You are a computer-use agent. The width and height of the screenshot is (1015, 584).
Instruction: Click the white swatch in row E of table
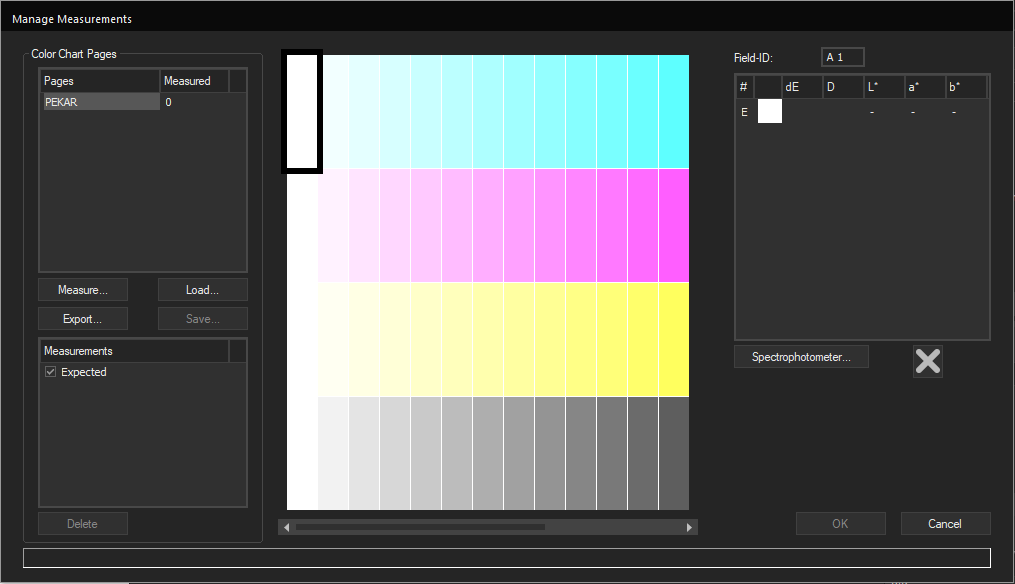tap(770, 111)
